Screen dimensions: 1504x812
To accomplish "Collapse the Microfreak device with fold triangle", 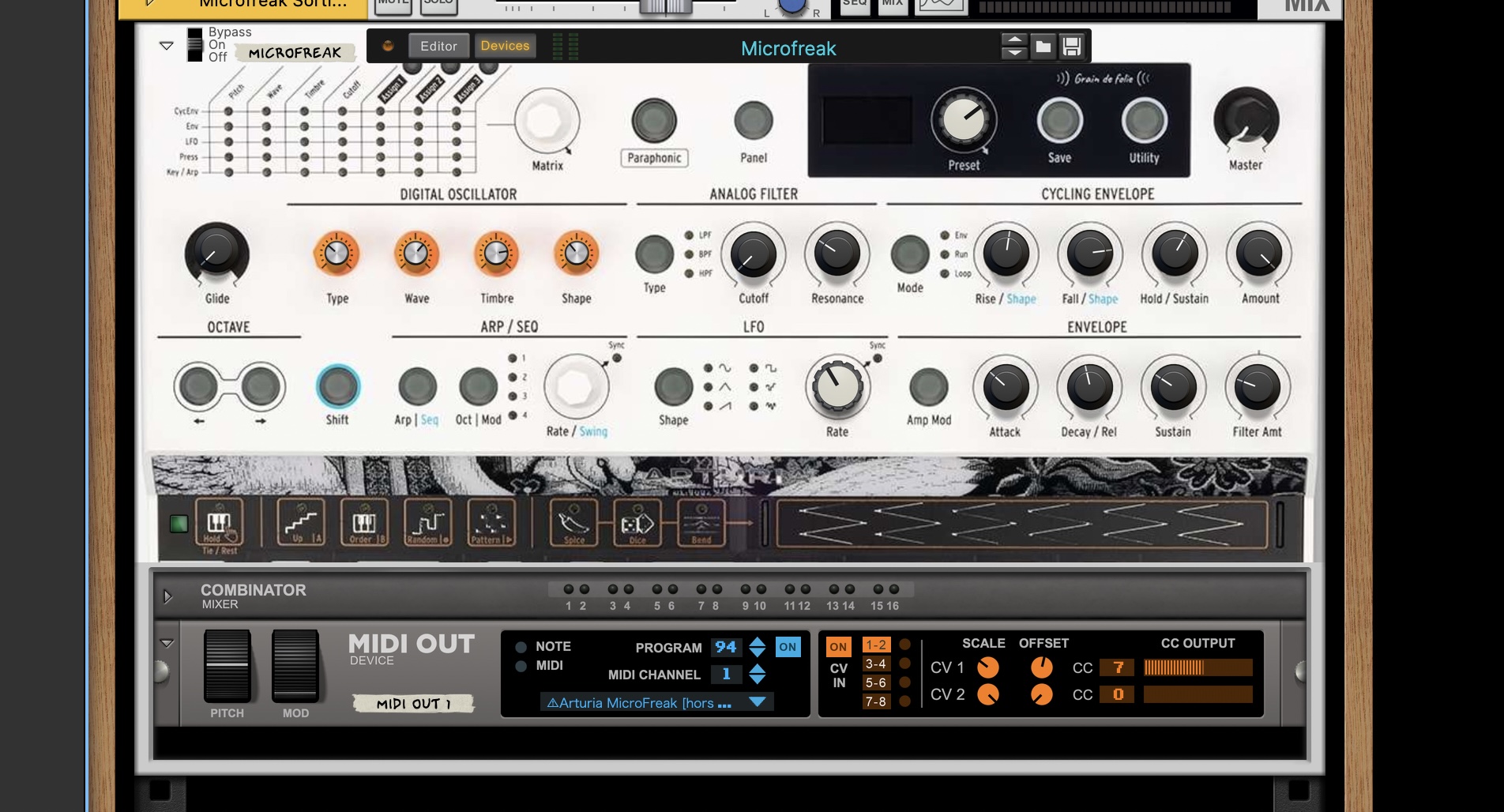I will coord(167,46).
